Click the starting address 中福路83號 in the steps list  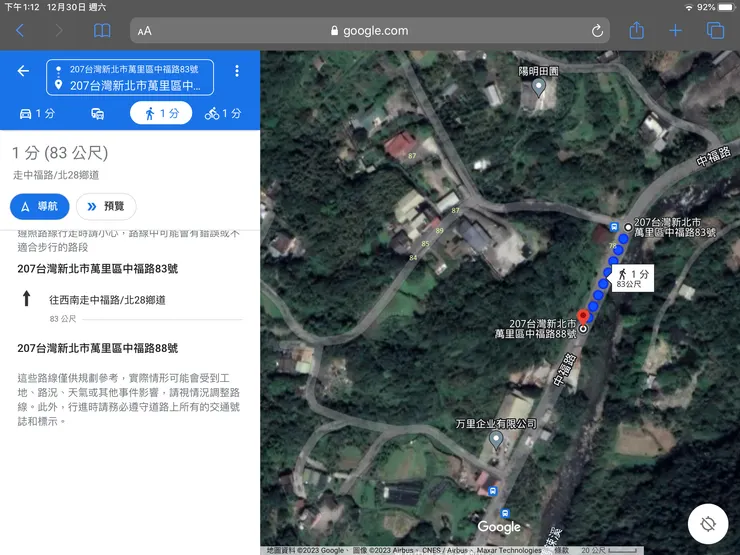[98, 269]
